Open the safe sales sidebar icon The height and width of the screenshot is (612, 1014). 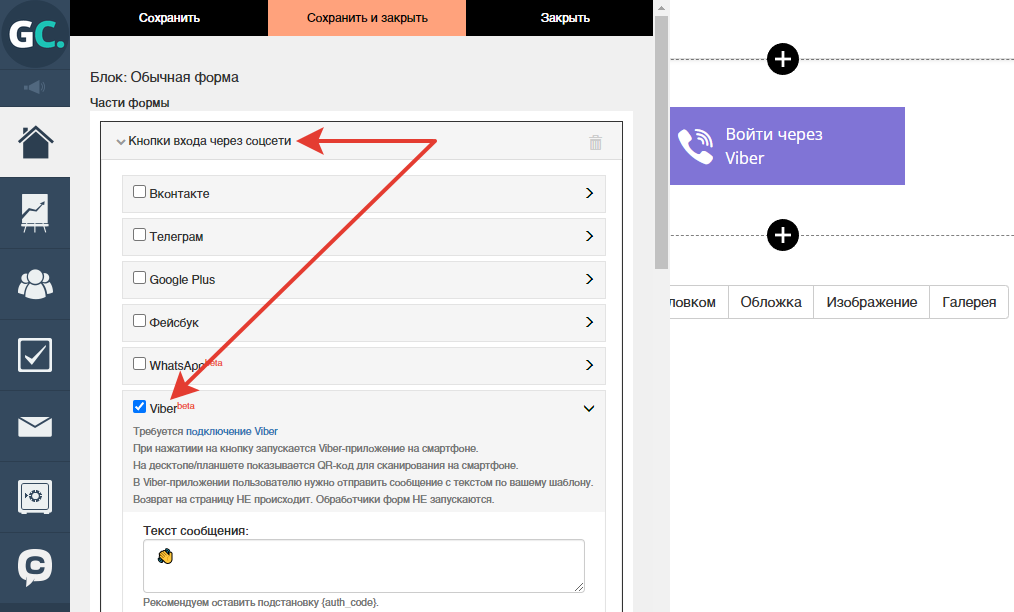[35, 497]
